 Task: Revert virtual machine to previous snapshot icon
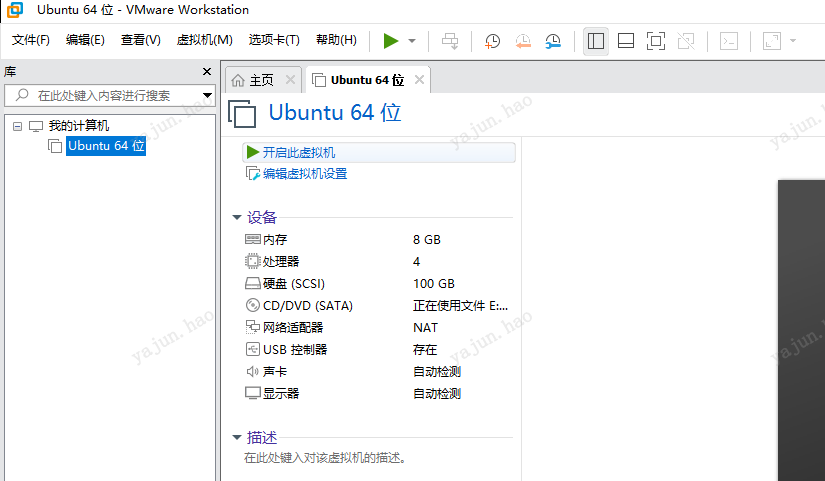[523, 41]
